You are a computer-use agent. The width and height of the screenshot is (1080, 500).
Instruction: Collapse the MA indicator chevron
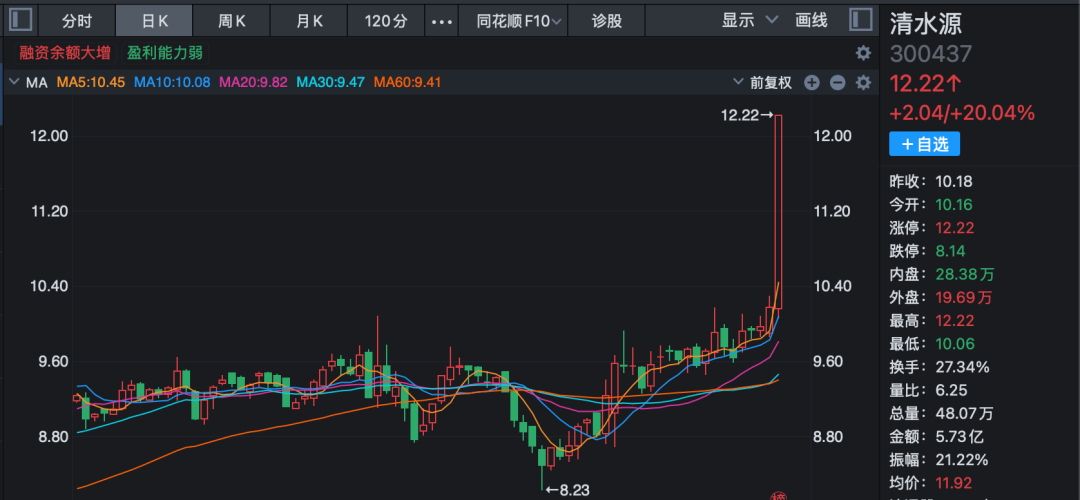pos(14,82)
